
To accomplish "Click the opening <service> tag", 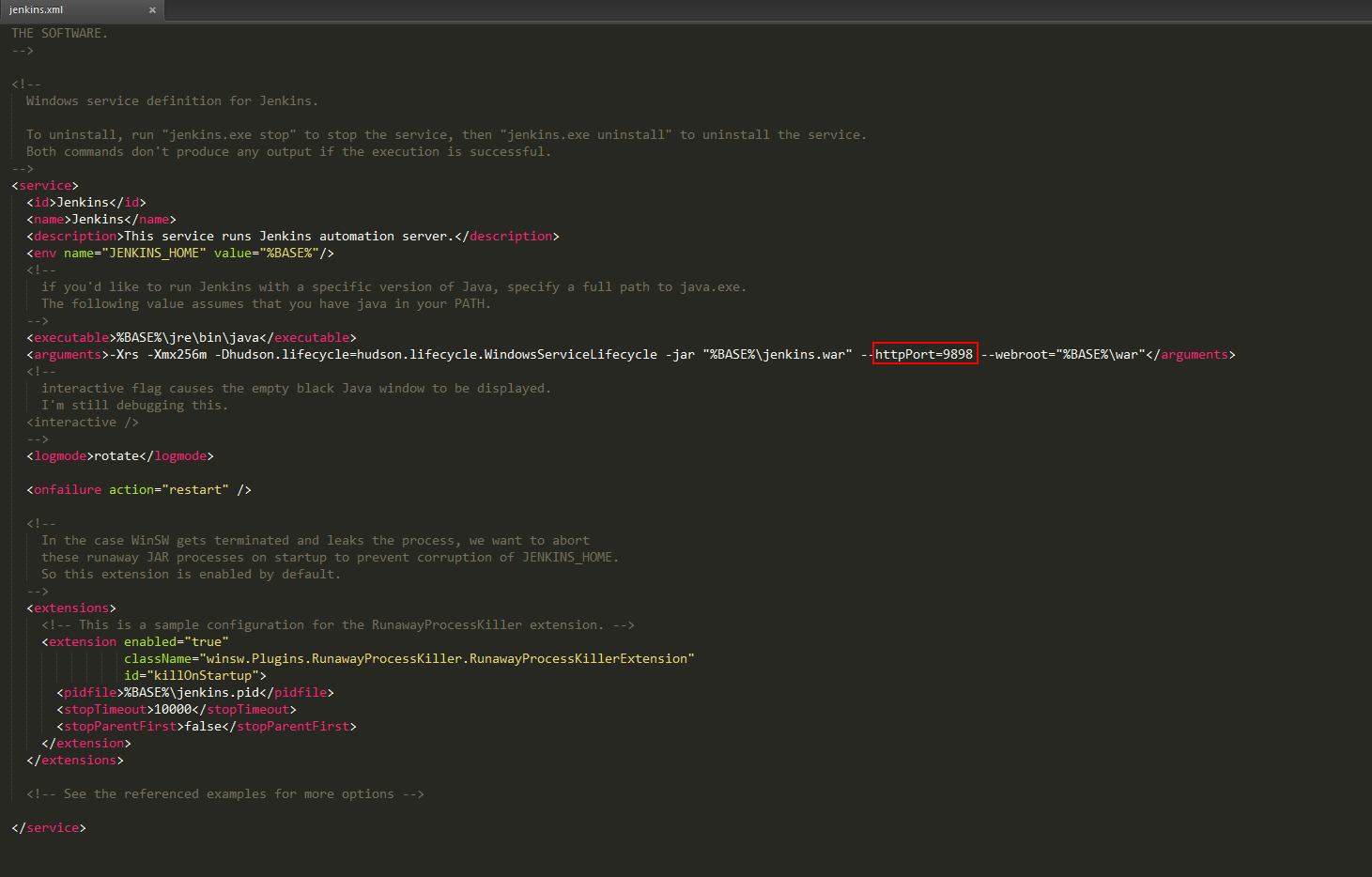I will [x=45, y=185].
